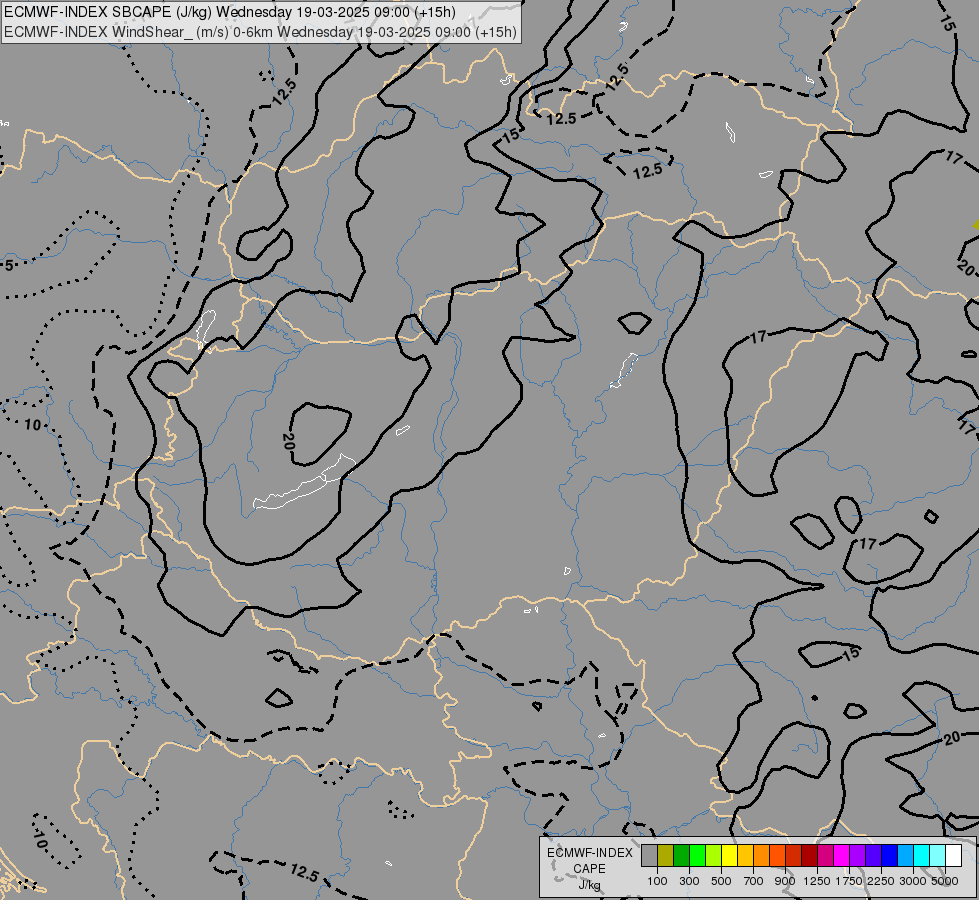This screenshot has height=900, width=979.
Task: Select the dark green legend swatch
Action: coord(682,855)
